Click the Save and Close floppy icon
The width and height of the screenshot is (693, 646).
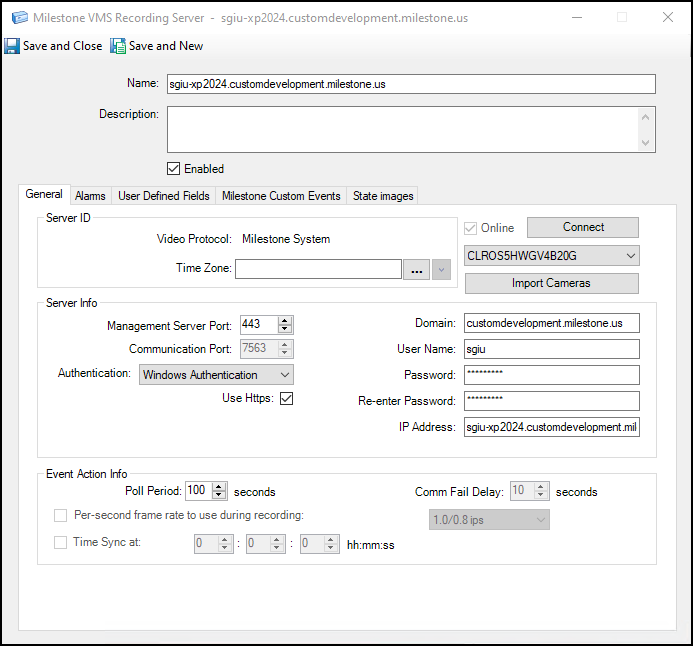tap(12, 46)
